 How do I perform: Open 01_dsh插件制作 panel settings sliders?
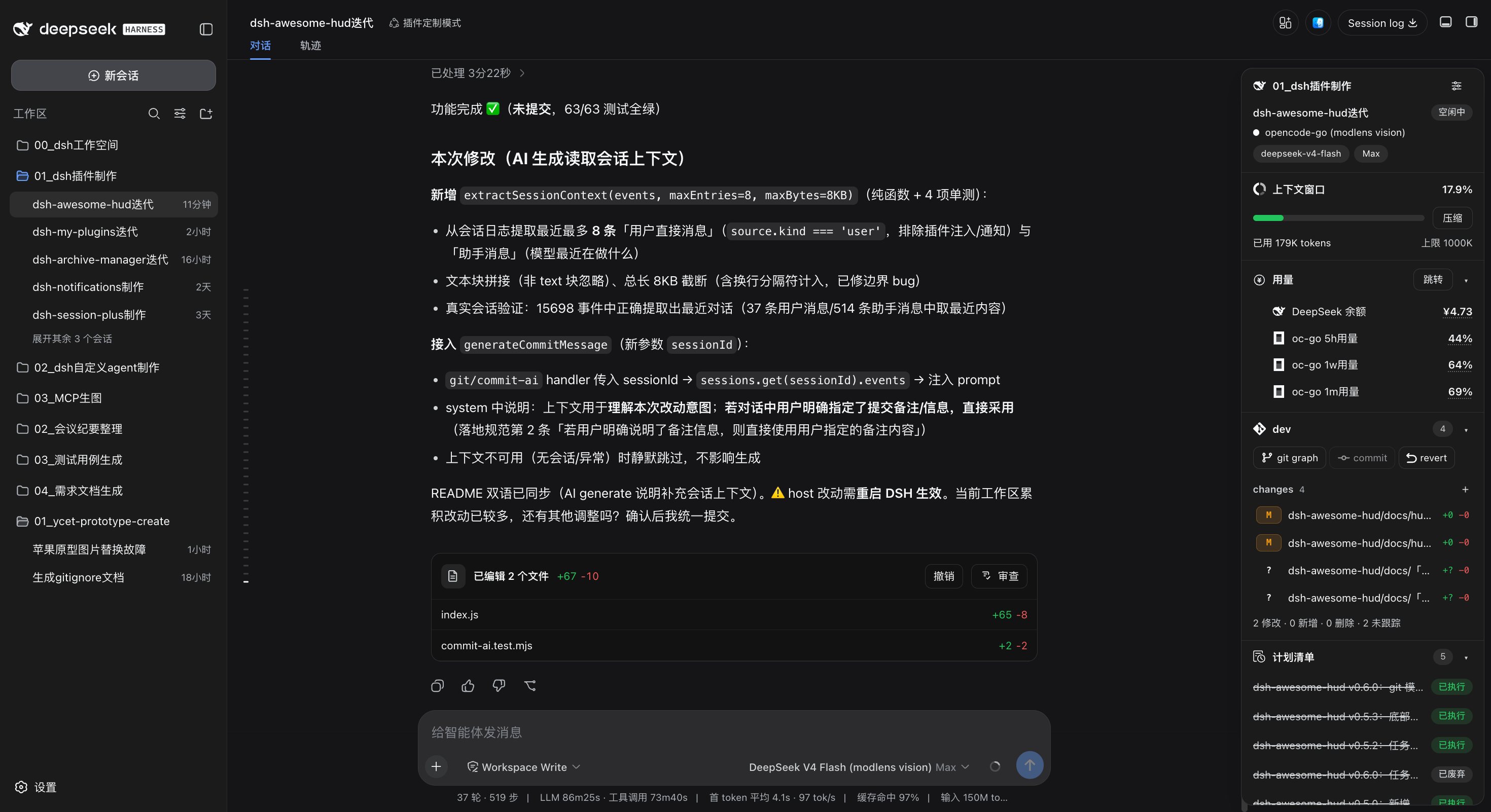[1457, 86]
